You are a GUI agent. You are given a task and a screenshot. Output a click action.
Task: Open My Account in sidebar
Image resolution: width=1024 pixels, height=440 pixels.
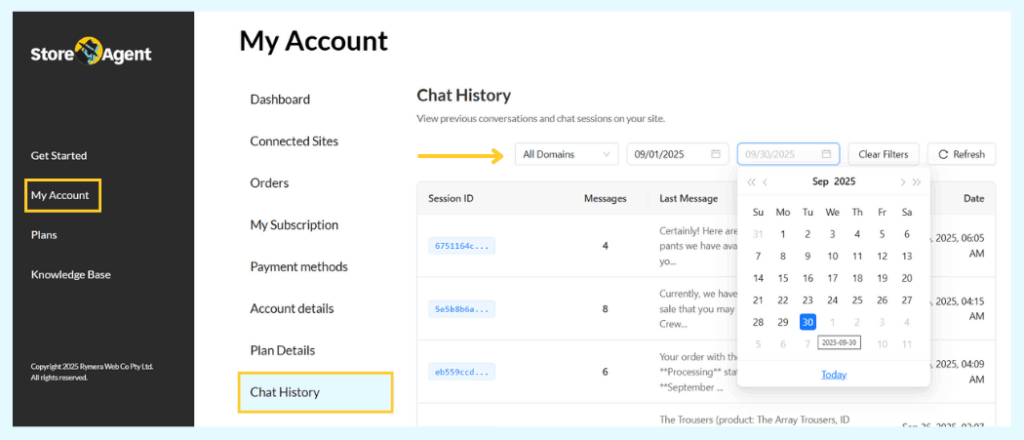pyautogui.click(x=60, y=195)
